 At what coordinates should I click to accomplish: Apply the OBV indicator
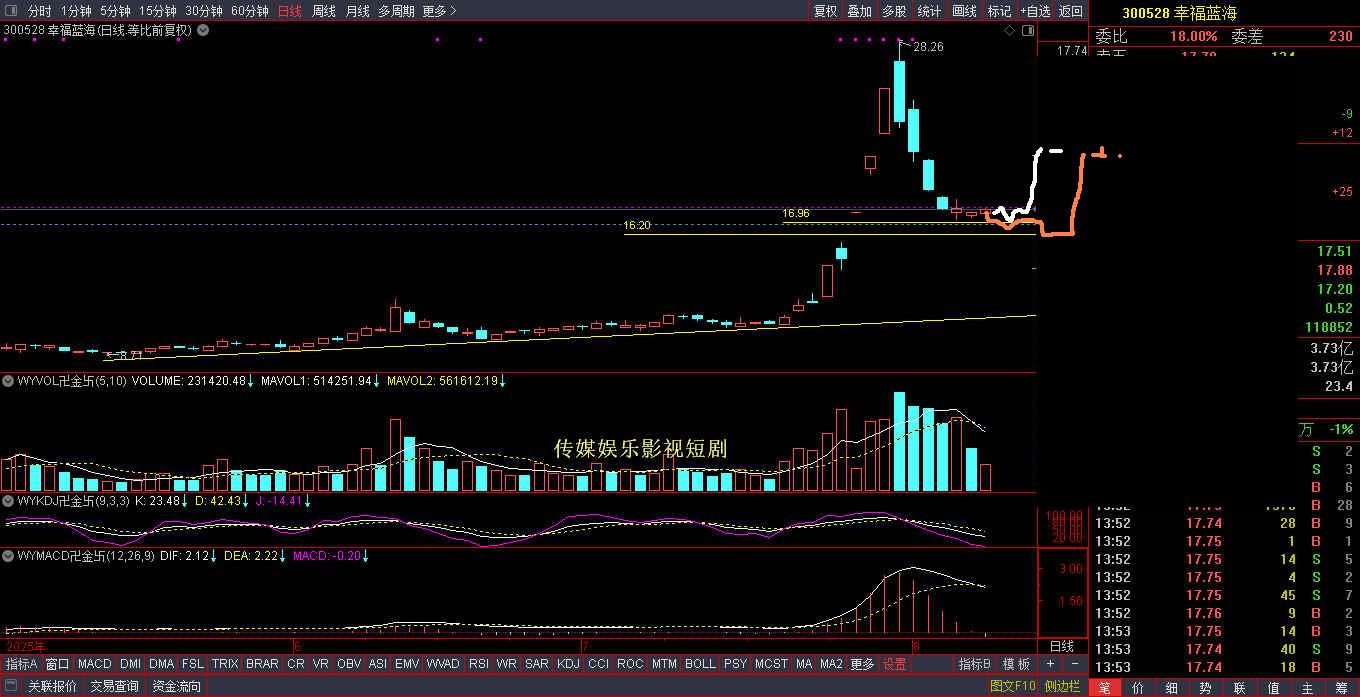pos(349,664)
